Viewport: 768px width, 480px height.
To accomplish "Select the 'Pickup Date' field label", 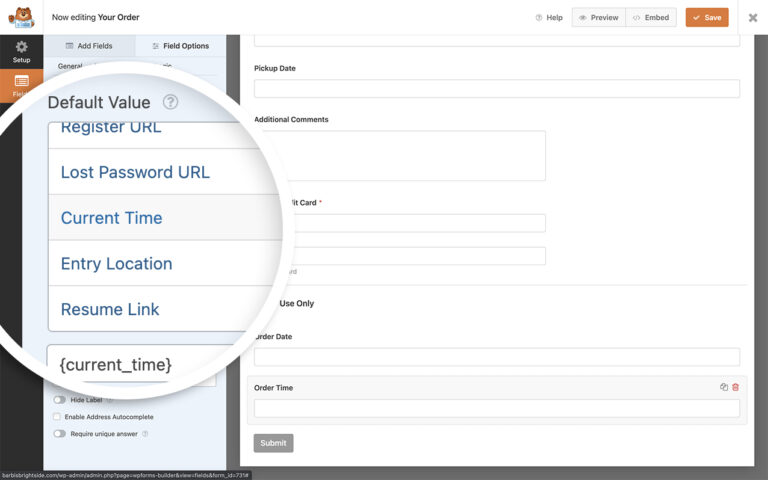I will [x=275, y=68].
